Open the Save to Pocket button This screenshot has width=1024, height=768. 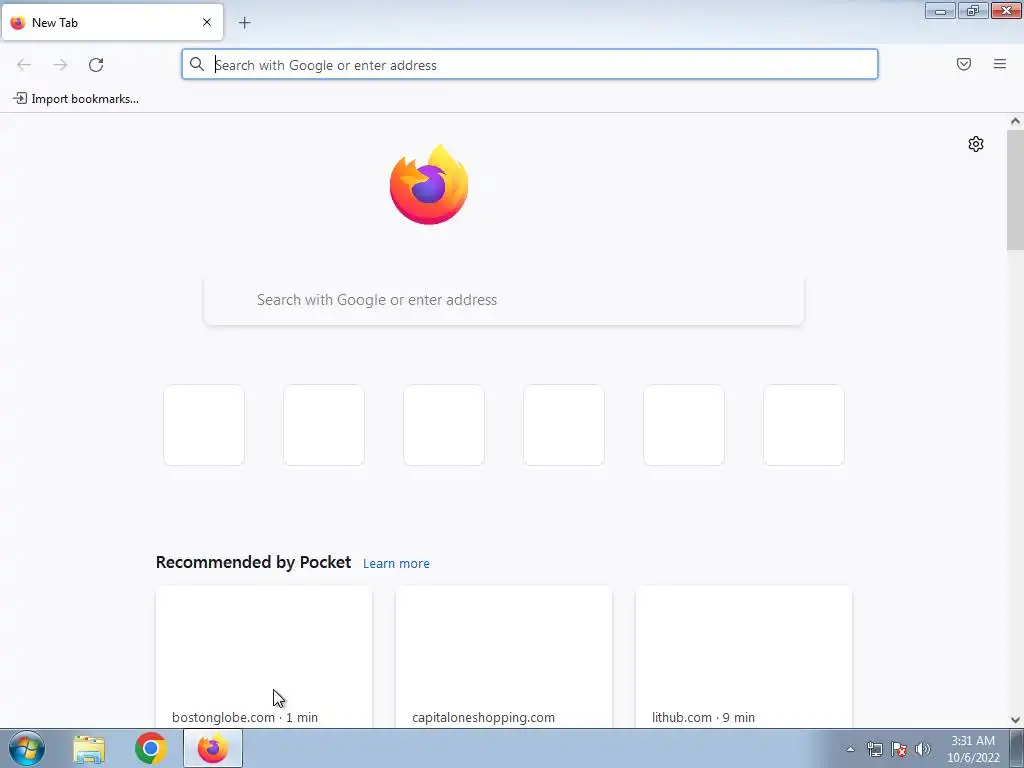[964, 64]
